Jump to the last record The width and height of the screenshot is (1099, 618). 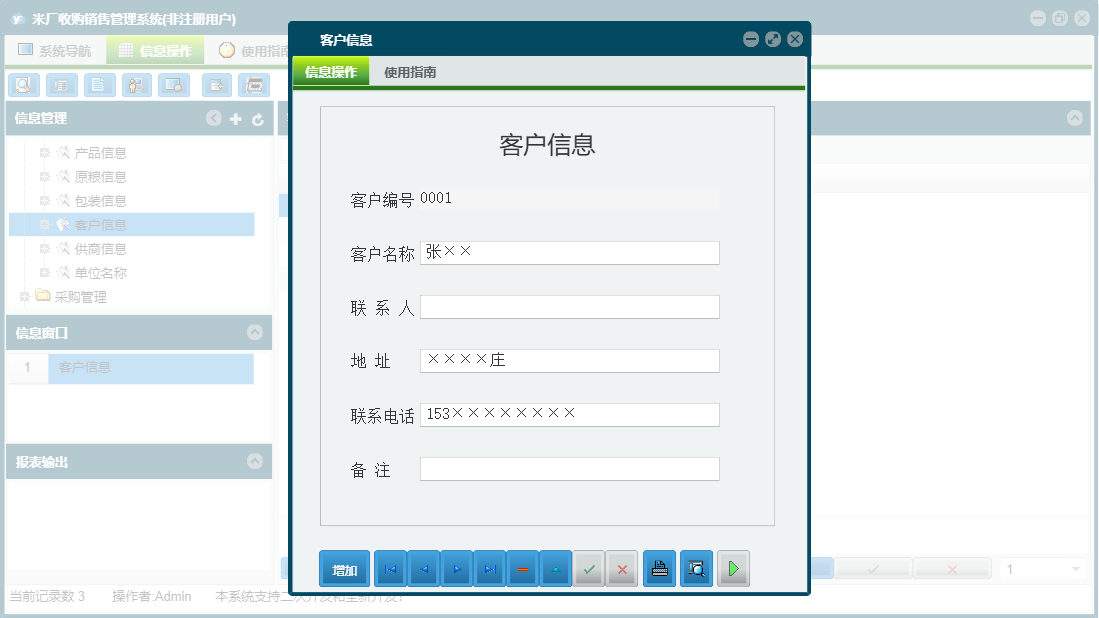pyautogui.click(x=489, y=568)
